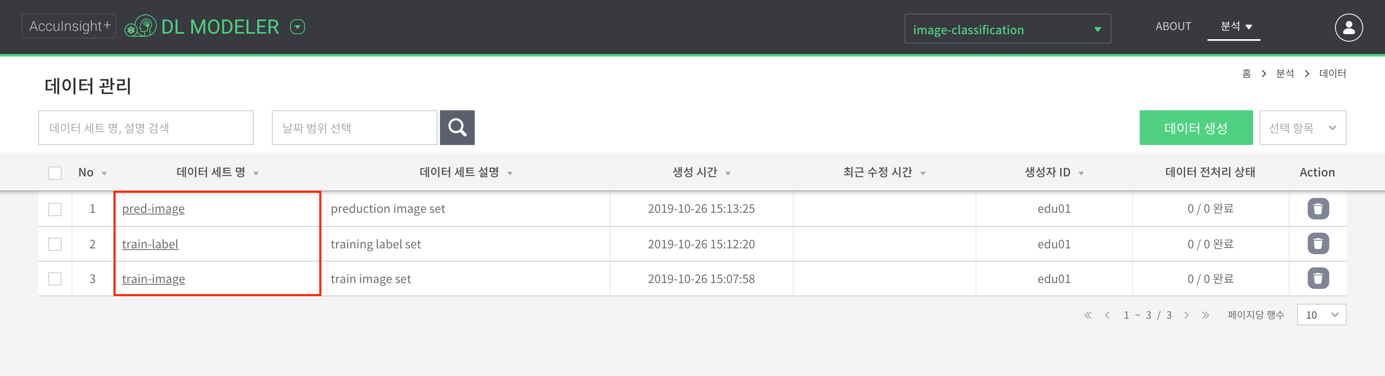Check the train-label row checkbox
This screenshot has width=1385, height=376.
[55, 244]
